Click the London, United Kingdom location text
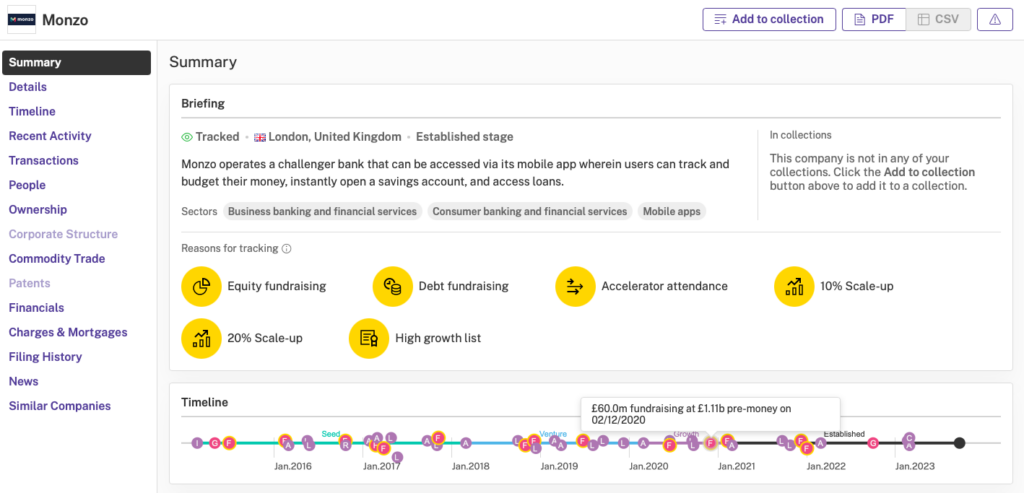 335,137
